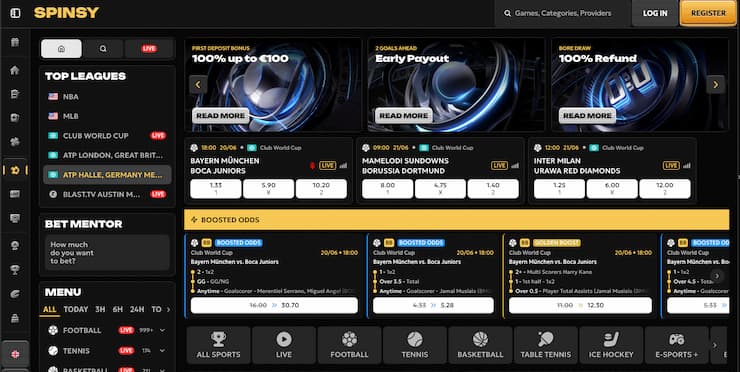The height and width of the screenshot is (372, 740).
Task: Bet on Boca Juniors win at 10.20
Action: pos(321,189)
